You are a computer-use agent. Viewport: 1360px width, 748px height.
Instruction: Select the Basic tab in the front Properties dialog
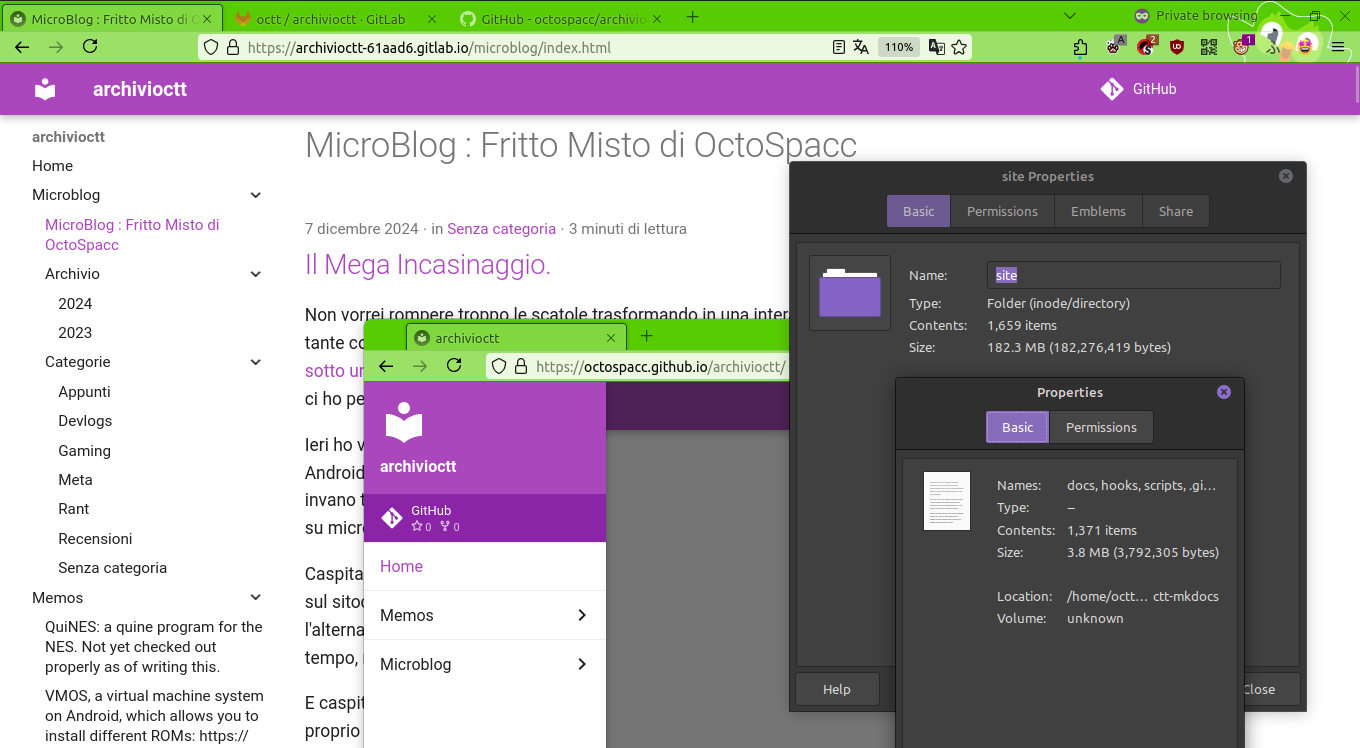tap(1017, 427)
